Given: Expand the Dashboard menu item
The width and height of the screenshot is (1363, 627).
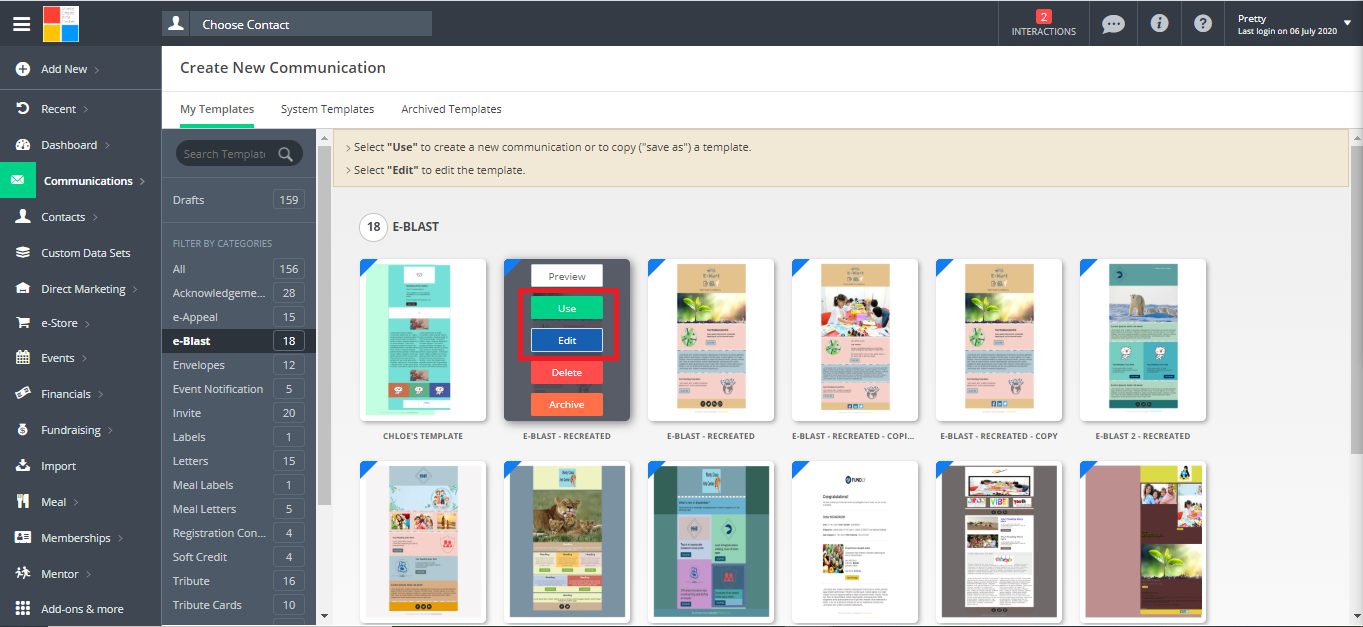Looking at the screenshot, I should pos(70,145).
